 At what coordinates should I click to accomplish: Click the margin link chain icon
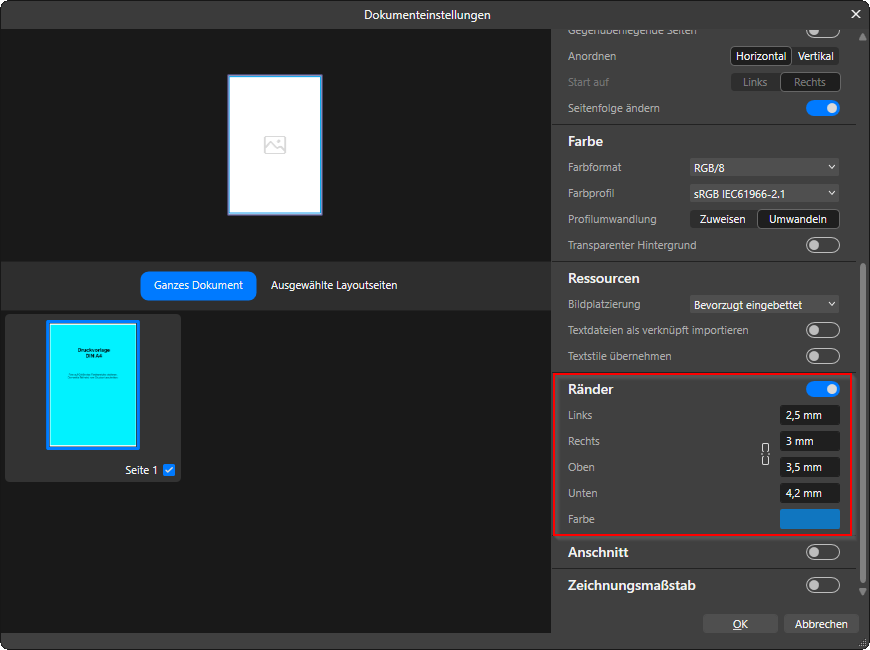click(x=766, y=454)
